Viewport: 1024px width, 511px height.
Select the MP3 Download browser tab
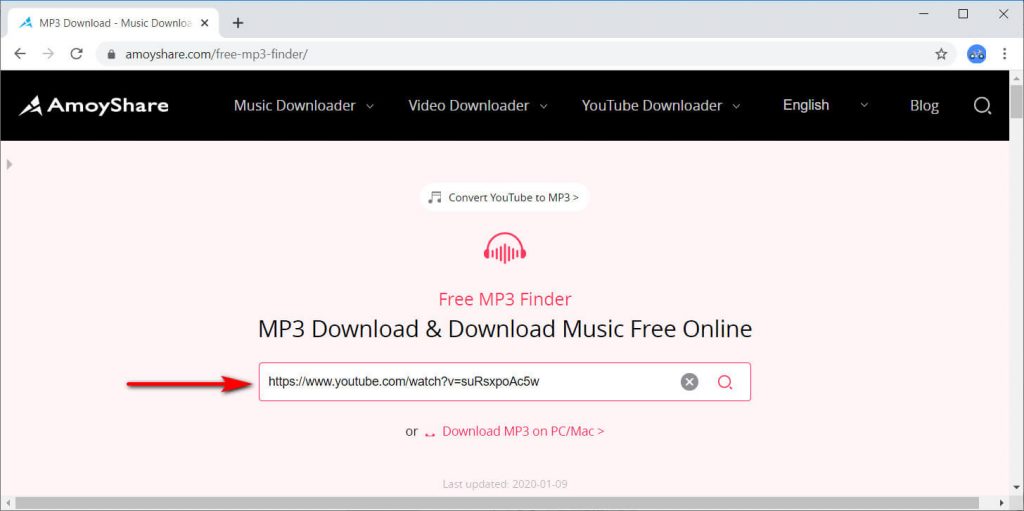(x=112, y=23)
